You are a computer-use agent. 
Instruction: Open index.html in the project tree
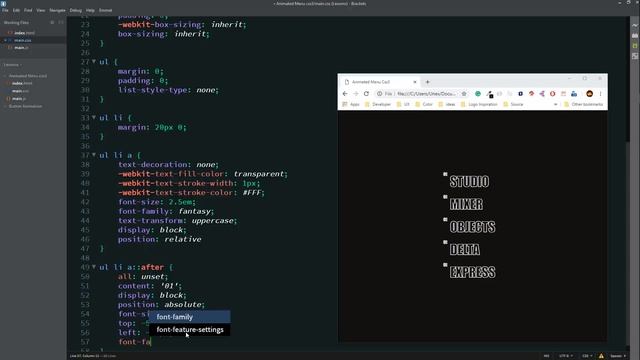click(22, 83)
